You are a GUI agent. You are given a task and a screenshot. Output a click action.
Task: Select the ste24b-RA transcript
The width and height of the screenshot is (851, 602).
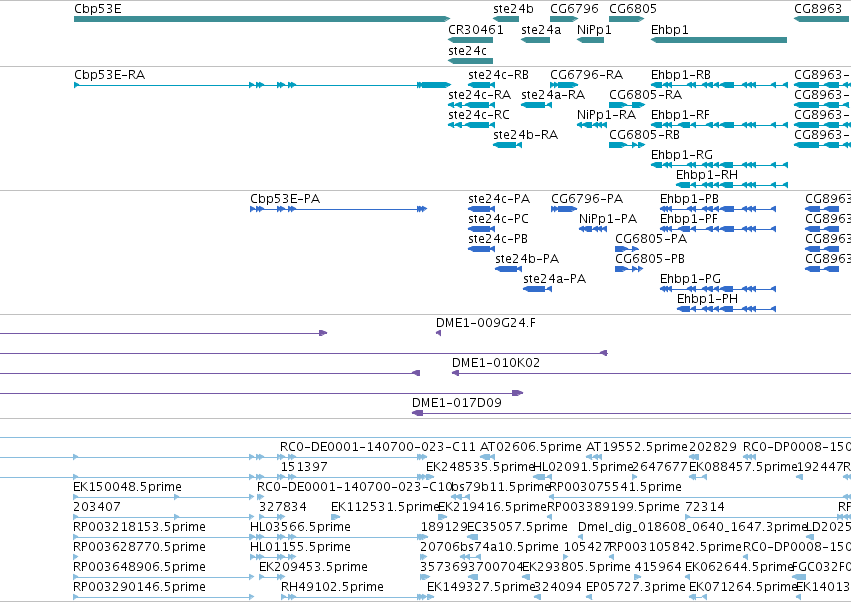coord(507,145)
